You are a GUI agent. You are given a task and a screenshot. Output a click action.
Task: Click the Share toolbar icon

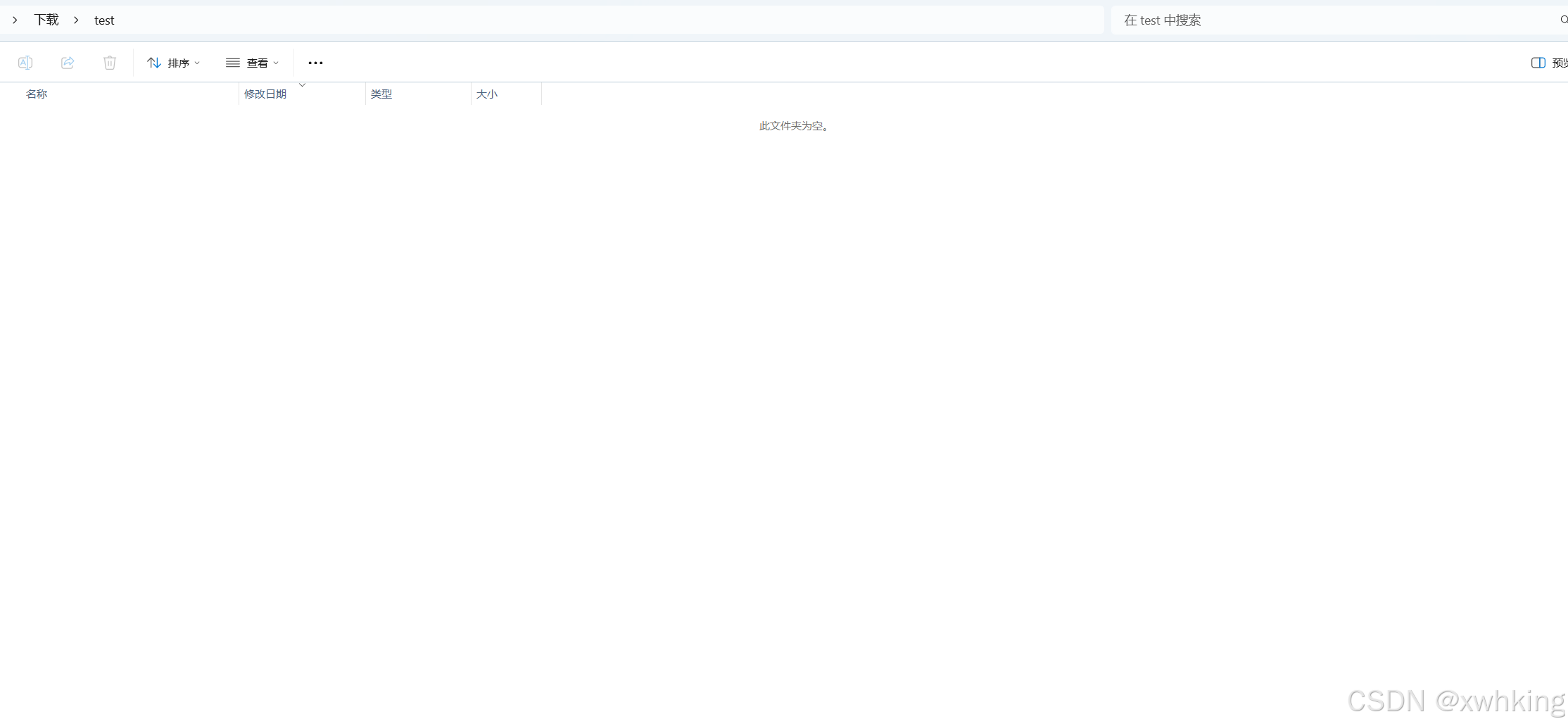pos(68,63)
